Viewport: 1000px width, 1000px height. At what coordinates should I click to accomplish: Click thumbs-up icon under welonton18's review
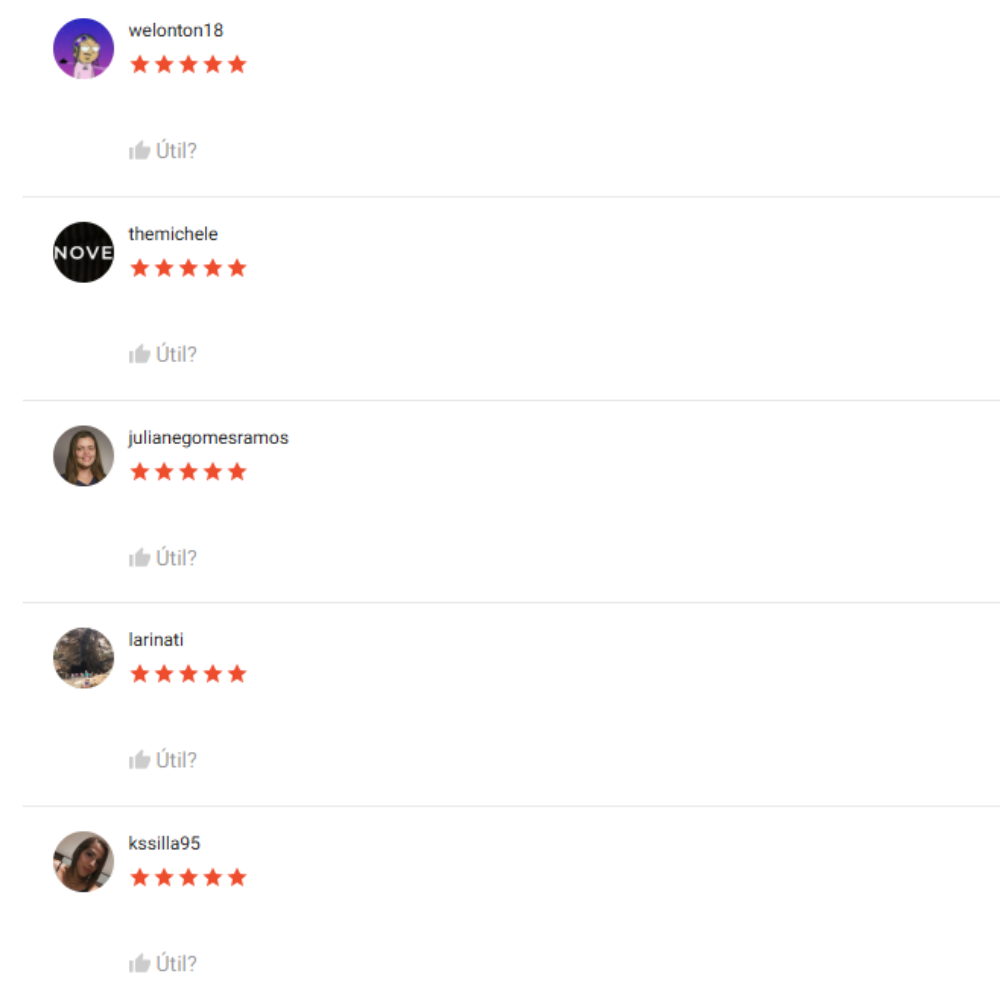[139, 151]
